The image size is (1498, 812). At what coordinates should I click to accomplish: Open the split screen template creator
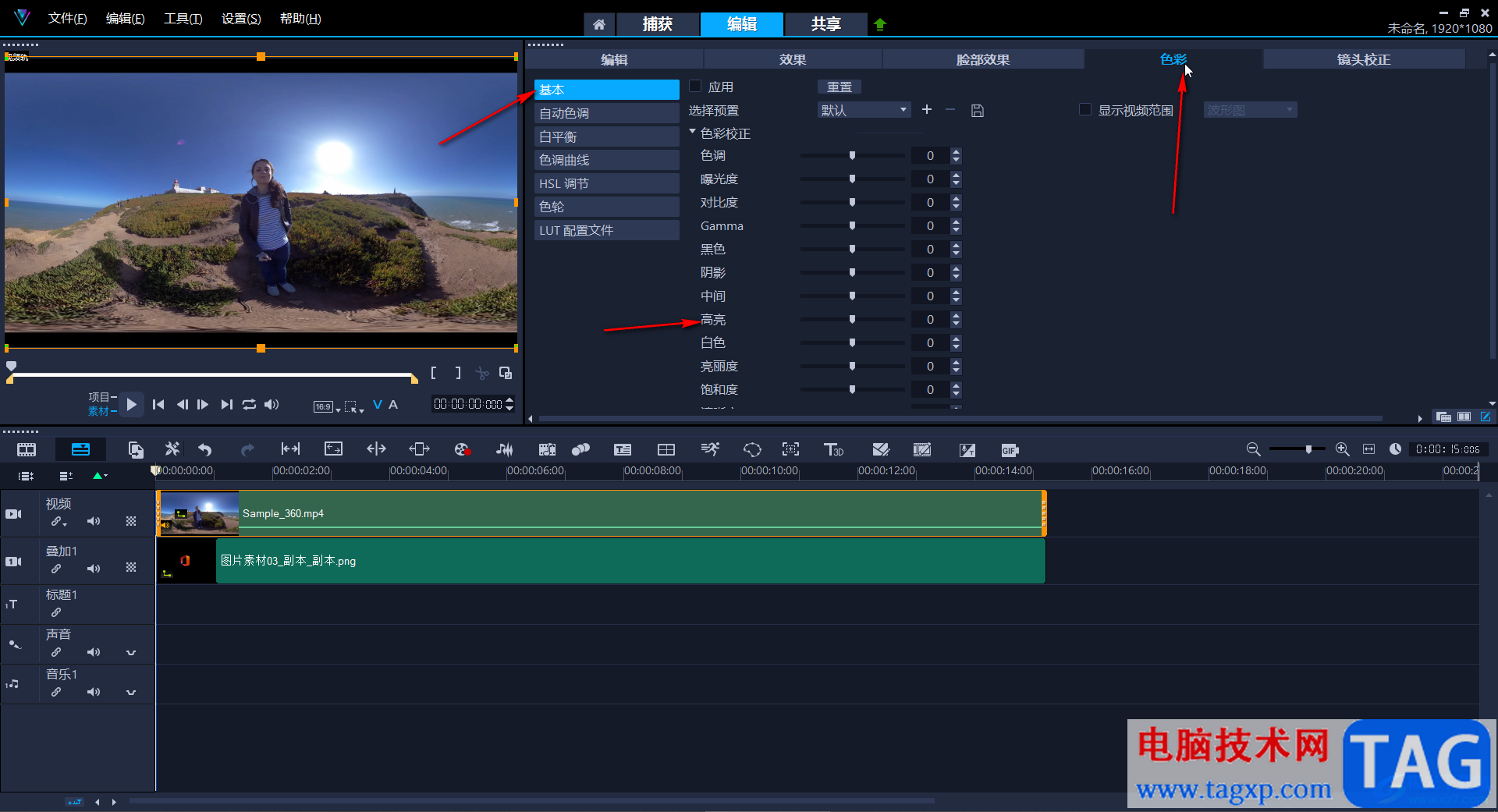[x=666, y=449]
